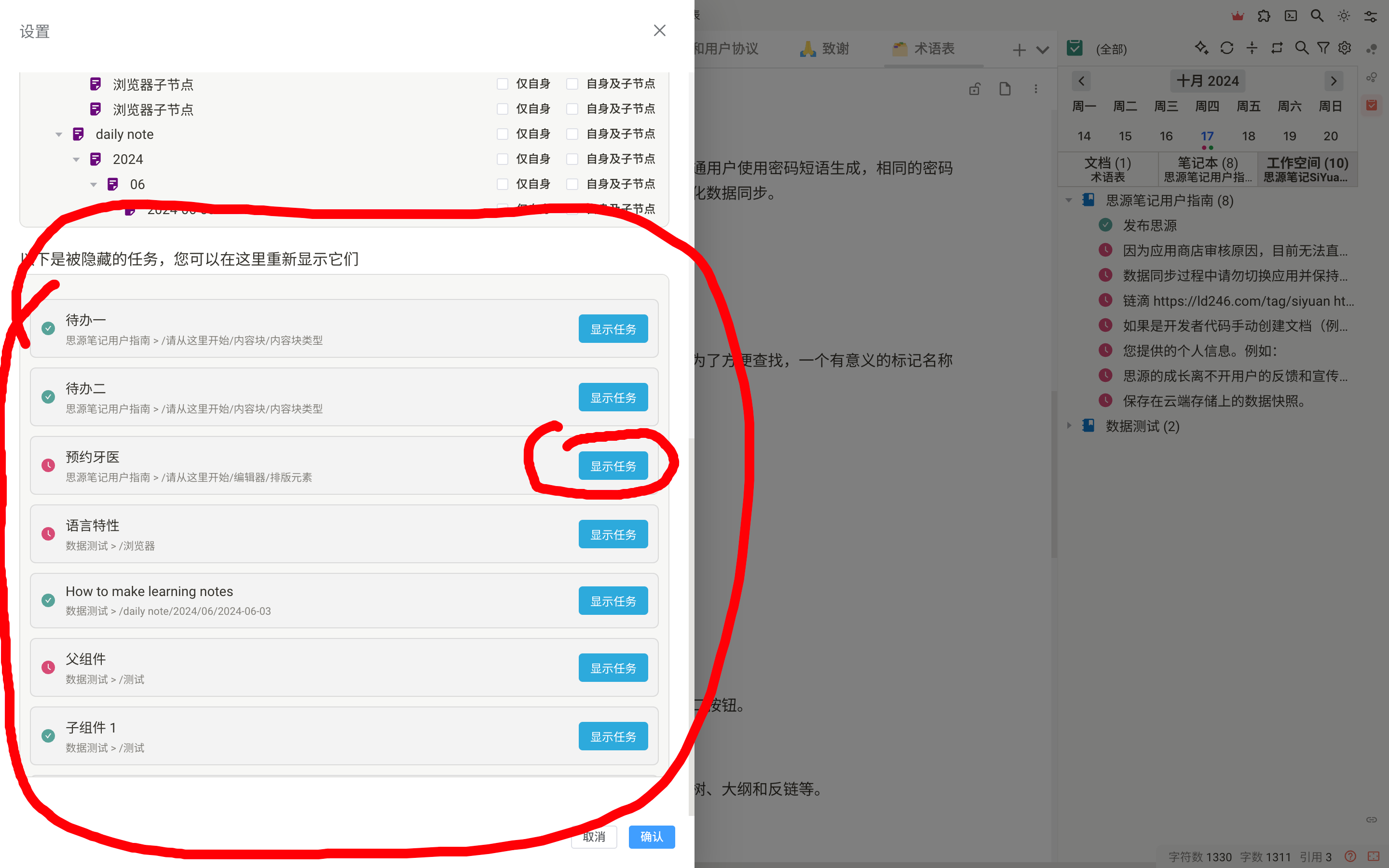
Task: Open the terminal command panel icon
Action: coord(1290,16)
